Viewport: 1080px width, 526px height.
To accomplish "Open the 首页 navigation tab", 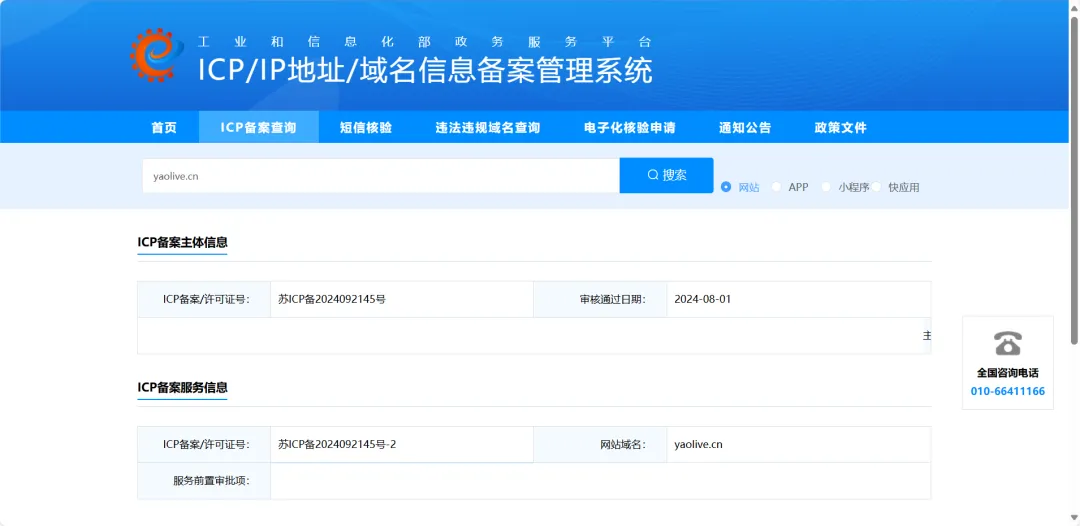I will click(x=164, y=127).
